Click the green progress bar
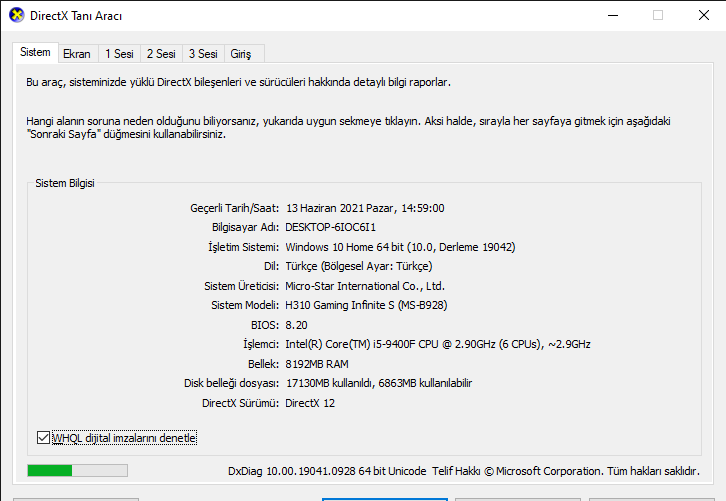Screen dimensions: 726x501 click(x=77, y=470)
